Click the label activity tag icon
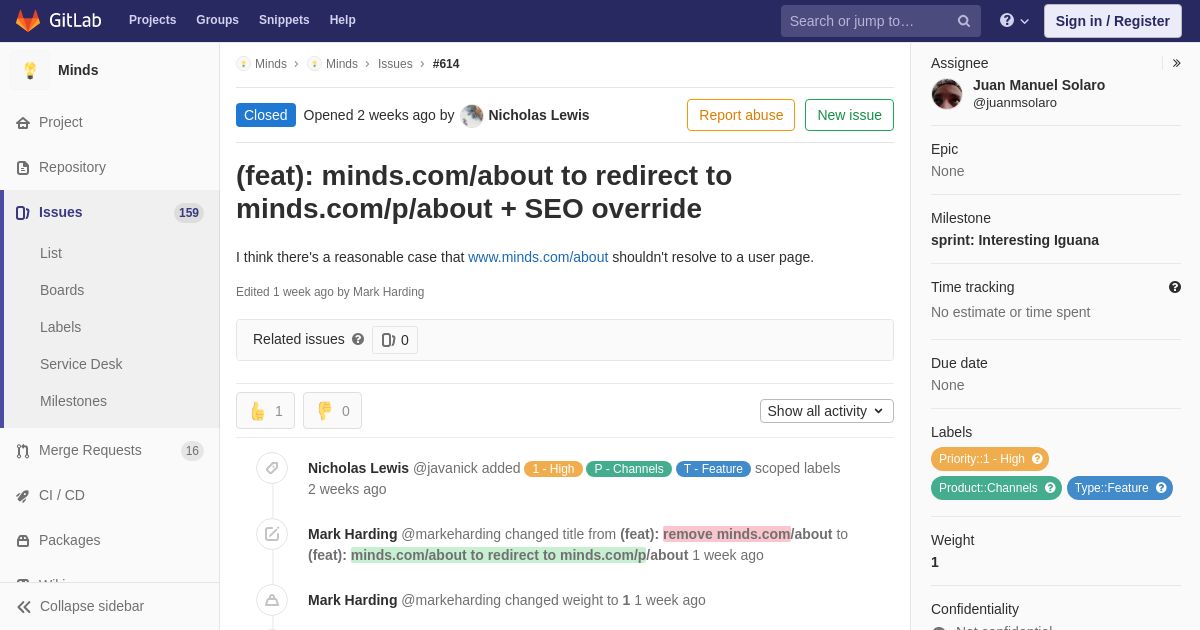Screen dimensions: 1200x630 point(272,468)
